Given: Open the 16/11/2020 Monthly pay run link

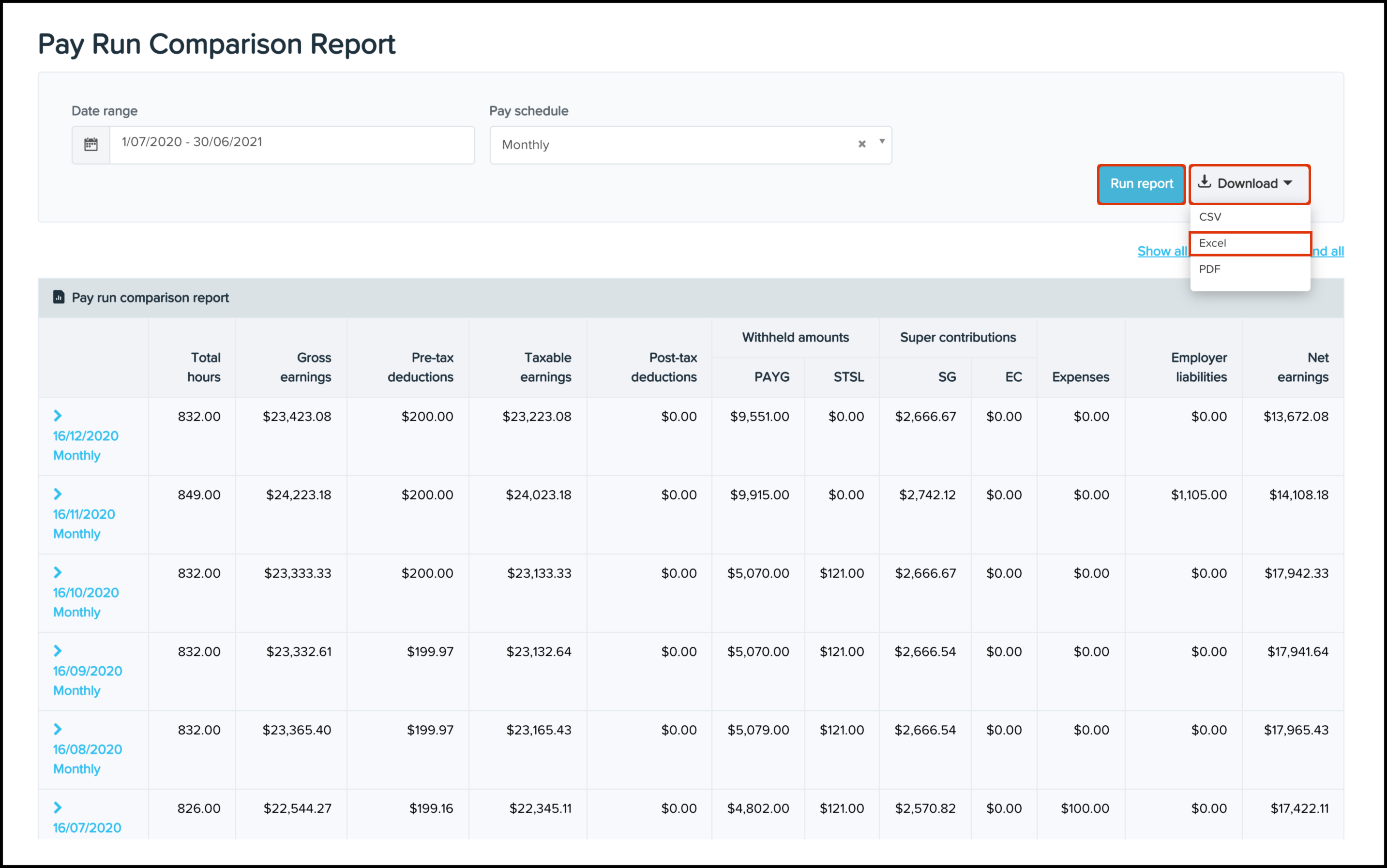Looking at the screenshot, I should point(84,514).
